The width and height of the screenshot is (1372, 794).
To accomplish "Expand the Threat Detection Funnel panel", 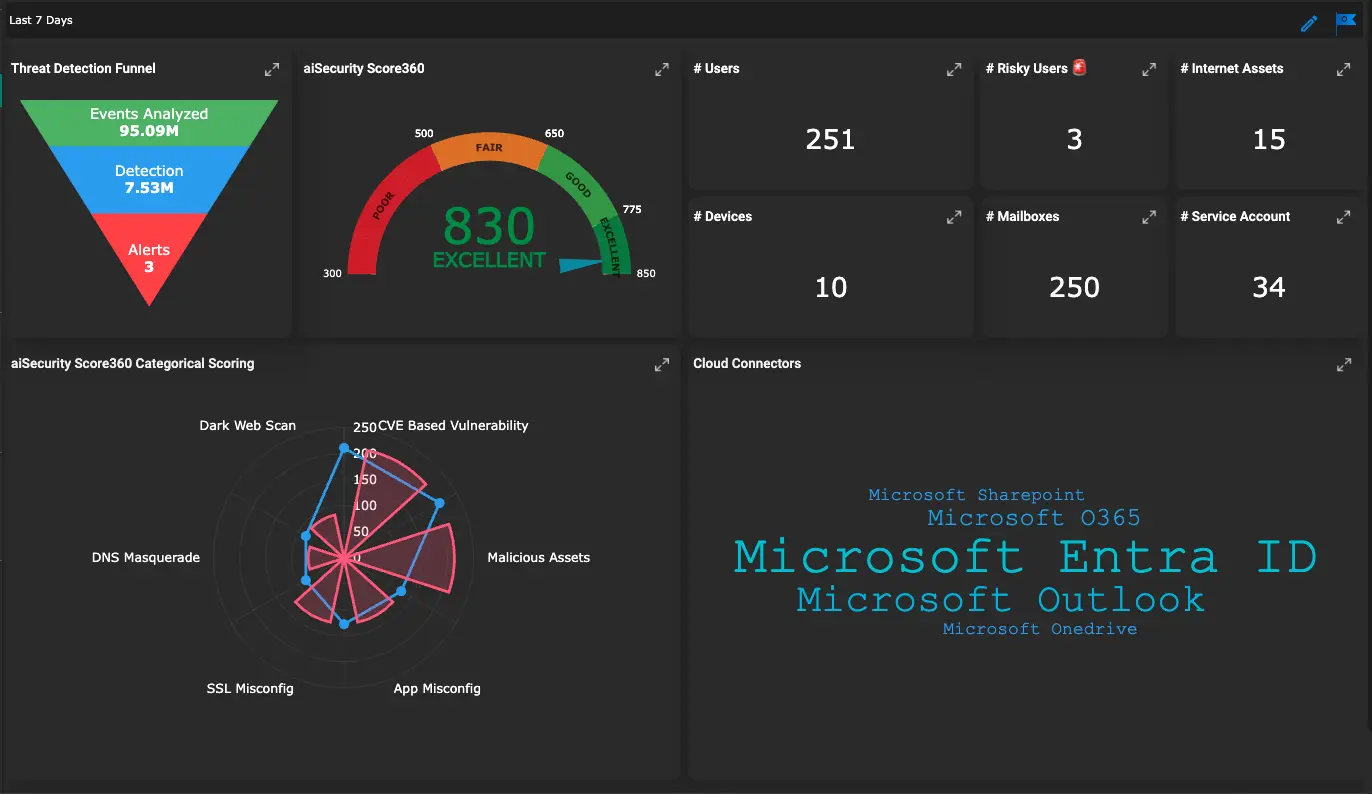I will coord(272,69).
